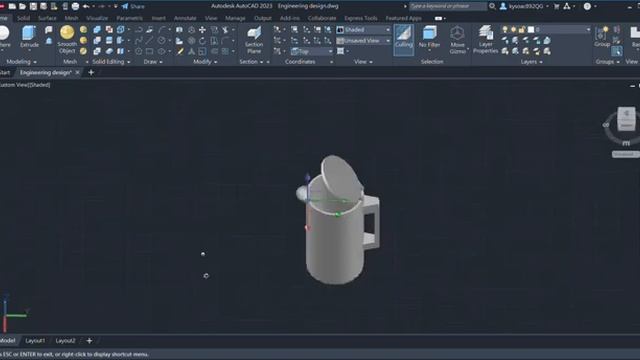Image resolution: width=640 pixels, height=360 pixels.
Task: Click the Unnamed UCS button below ViewCube
Action: (x=625, y=154)
